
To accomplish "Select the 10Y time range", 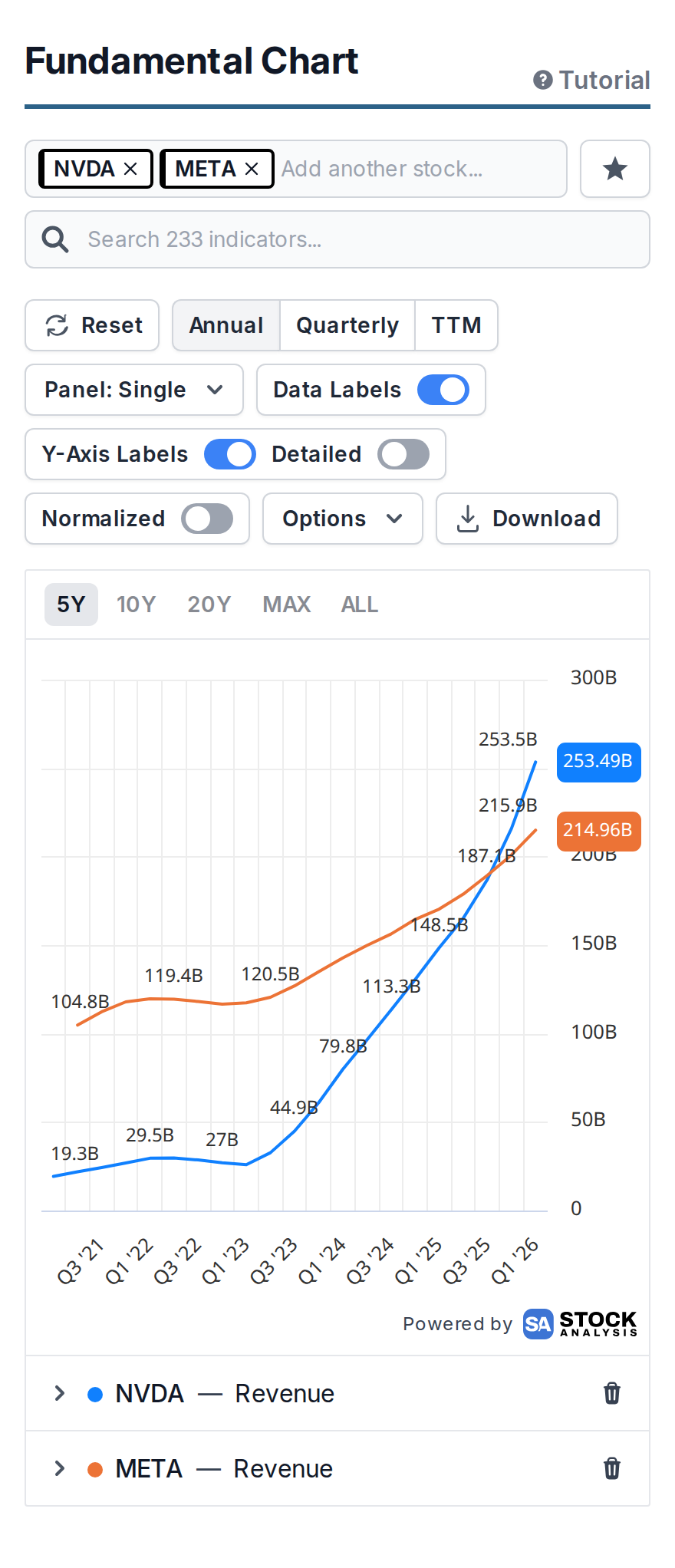I will (x=137, y=604).
